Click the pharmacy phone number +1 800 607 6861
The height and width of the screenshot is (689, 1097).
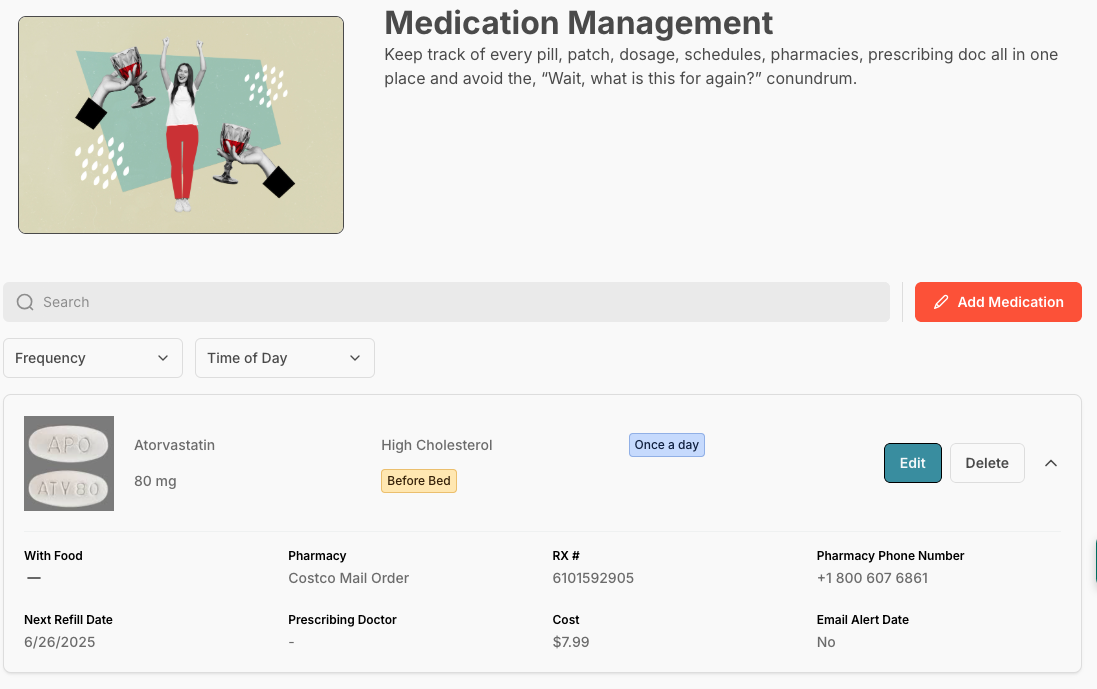[872, 578]
